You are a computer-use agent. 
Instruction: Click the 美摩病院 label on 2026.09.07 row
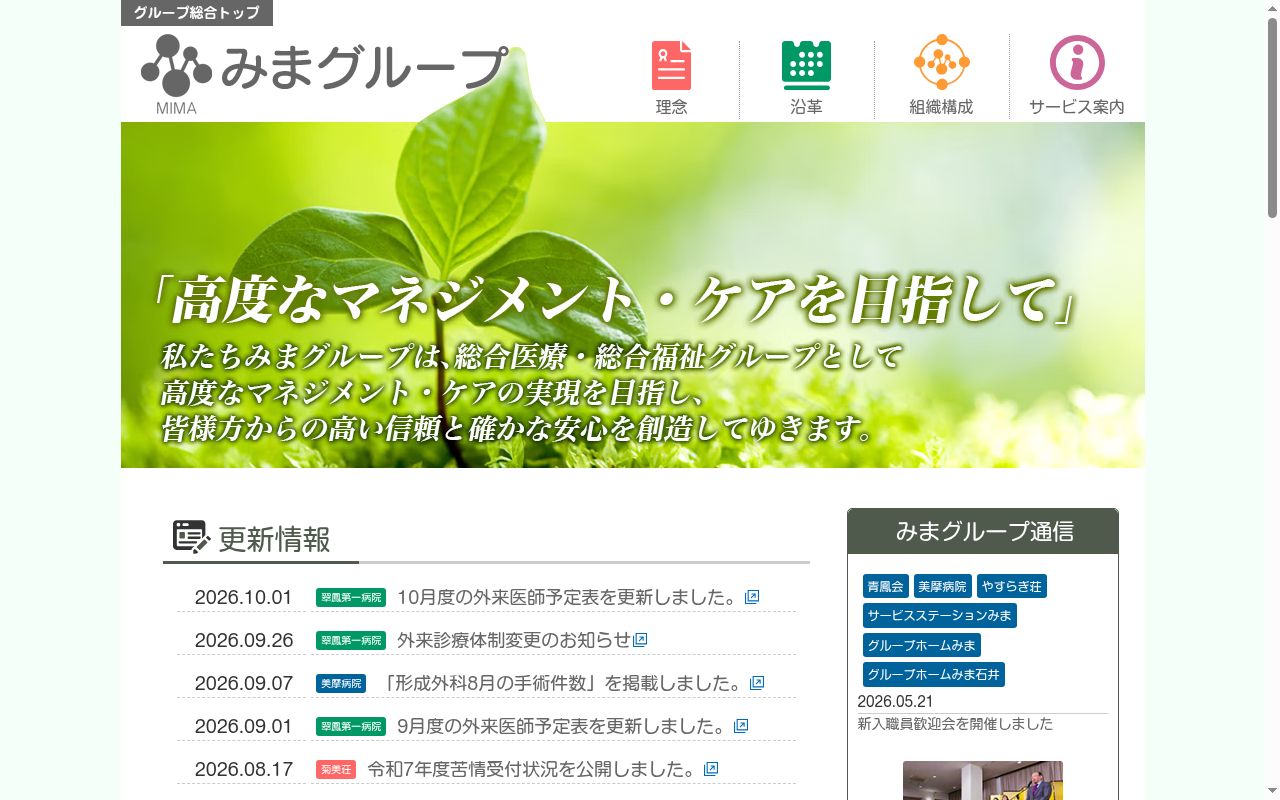click(341, 683)
